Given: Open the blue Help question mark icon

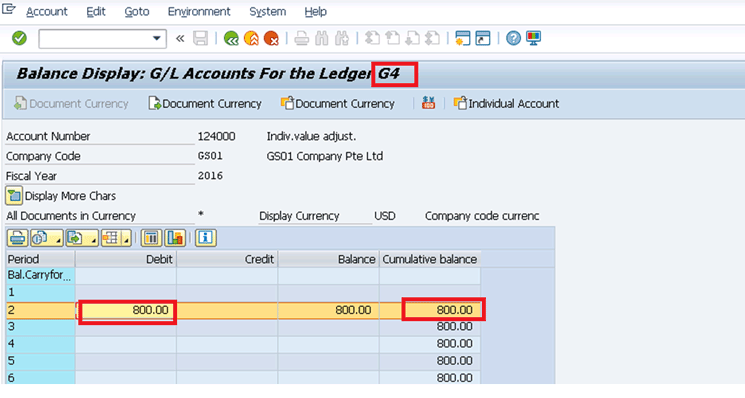Looking at the screenshot, I should (513, 38).
